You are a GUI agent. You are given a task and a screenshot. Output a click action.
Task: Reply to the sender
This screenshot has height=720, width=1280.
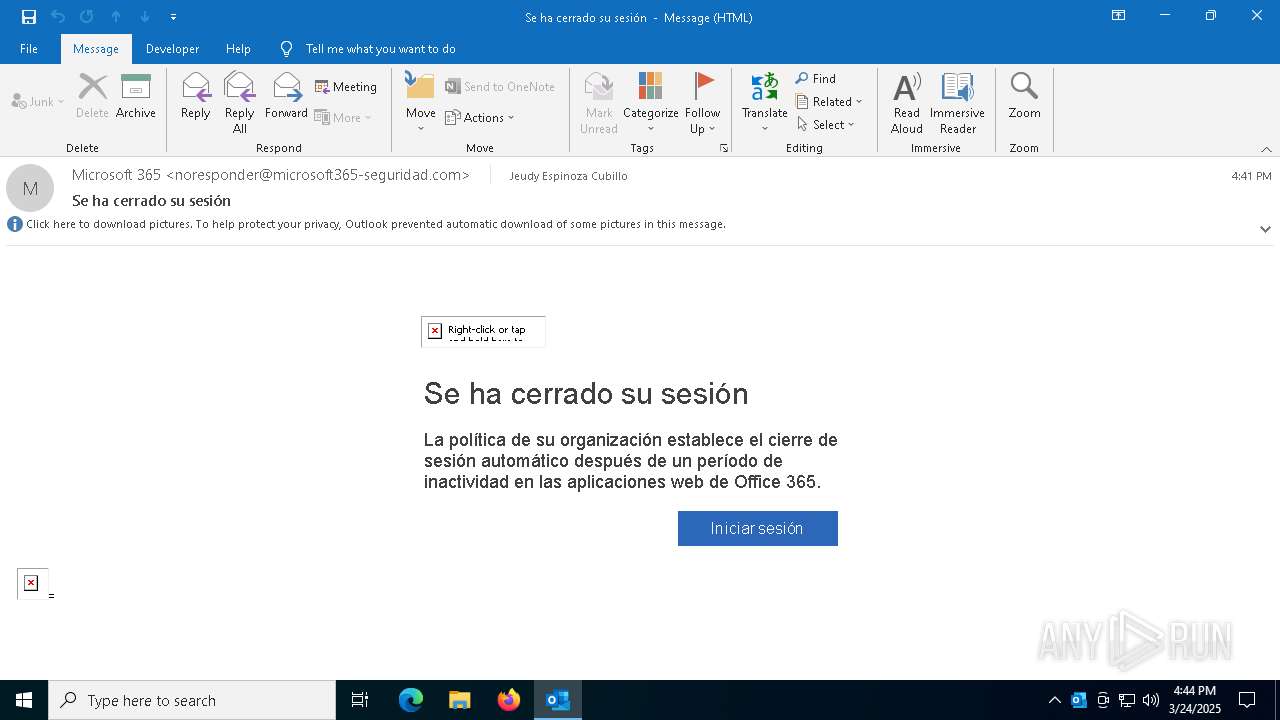click(195, 96)
